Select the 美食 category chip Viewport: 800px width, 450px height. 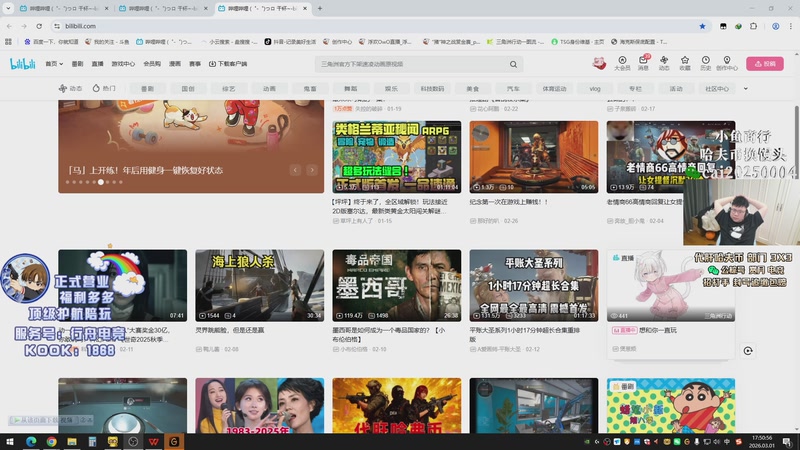472,89
